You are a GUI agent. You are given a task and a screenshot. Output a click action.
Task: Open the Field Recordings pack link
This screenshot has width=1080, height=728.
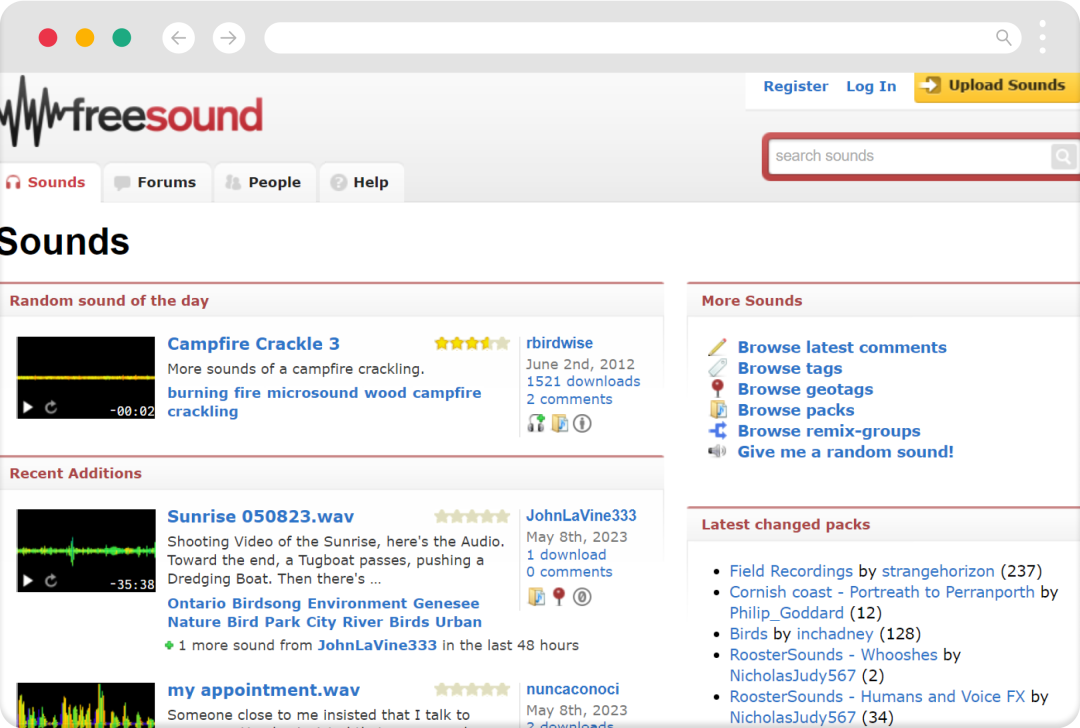(791, 571)
